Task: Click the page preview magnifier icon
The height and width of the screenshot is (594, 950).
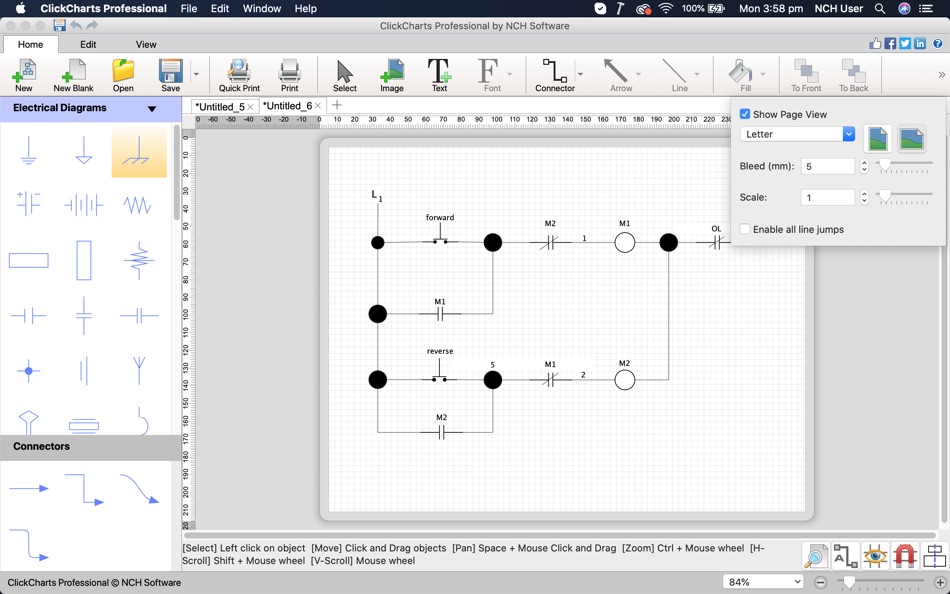Action: (x=815, y=556)
